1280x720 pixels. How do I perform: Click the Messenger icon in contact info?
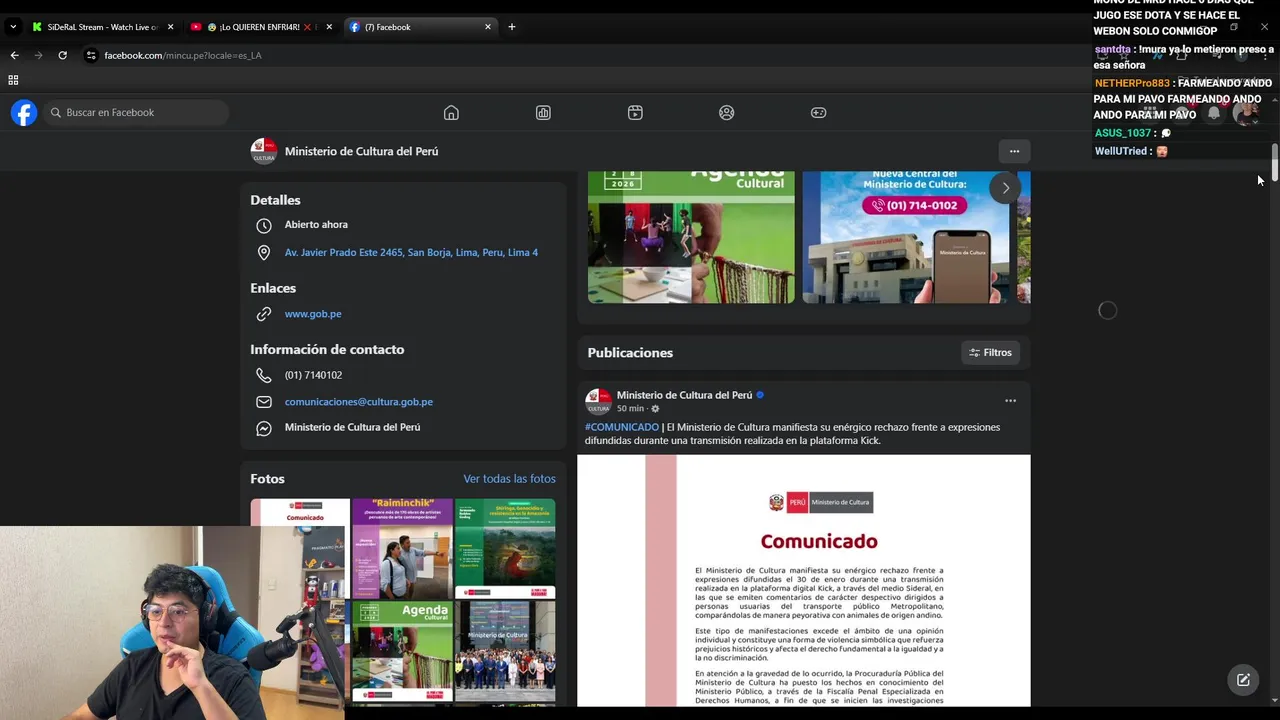pos(264,428)
